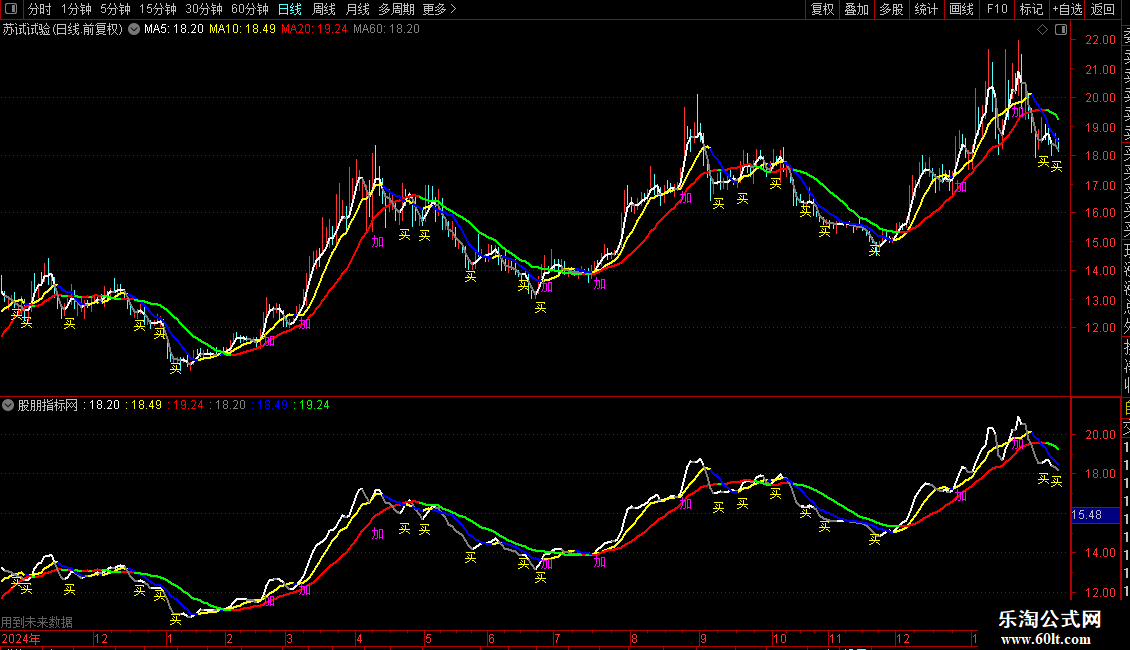Toggle the left side panel icon
Image resolution: width=1130 pixels, height=650 pixels.
(11, 9)
